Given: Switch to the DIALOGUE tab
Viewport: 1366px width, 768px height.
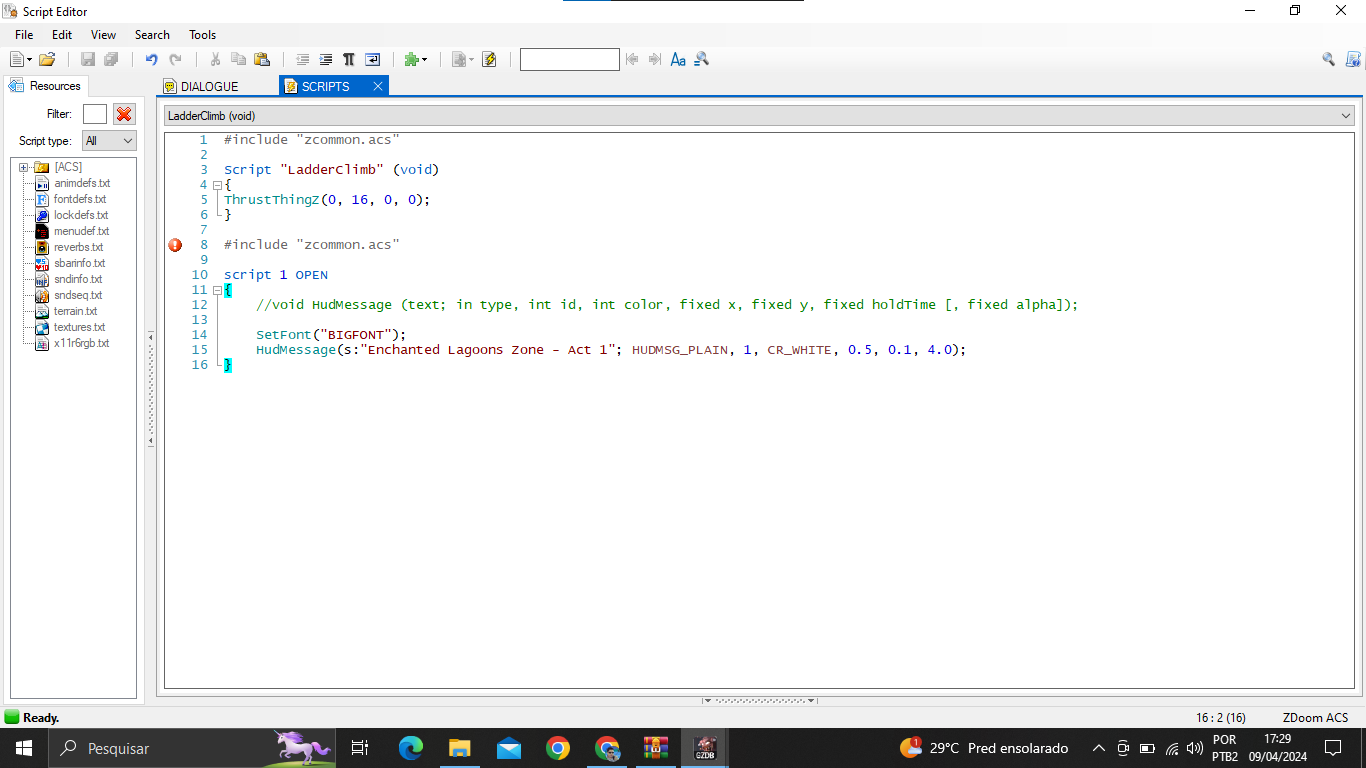Looking at the screenshot, I should (200, 87).
